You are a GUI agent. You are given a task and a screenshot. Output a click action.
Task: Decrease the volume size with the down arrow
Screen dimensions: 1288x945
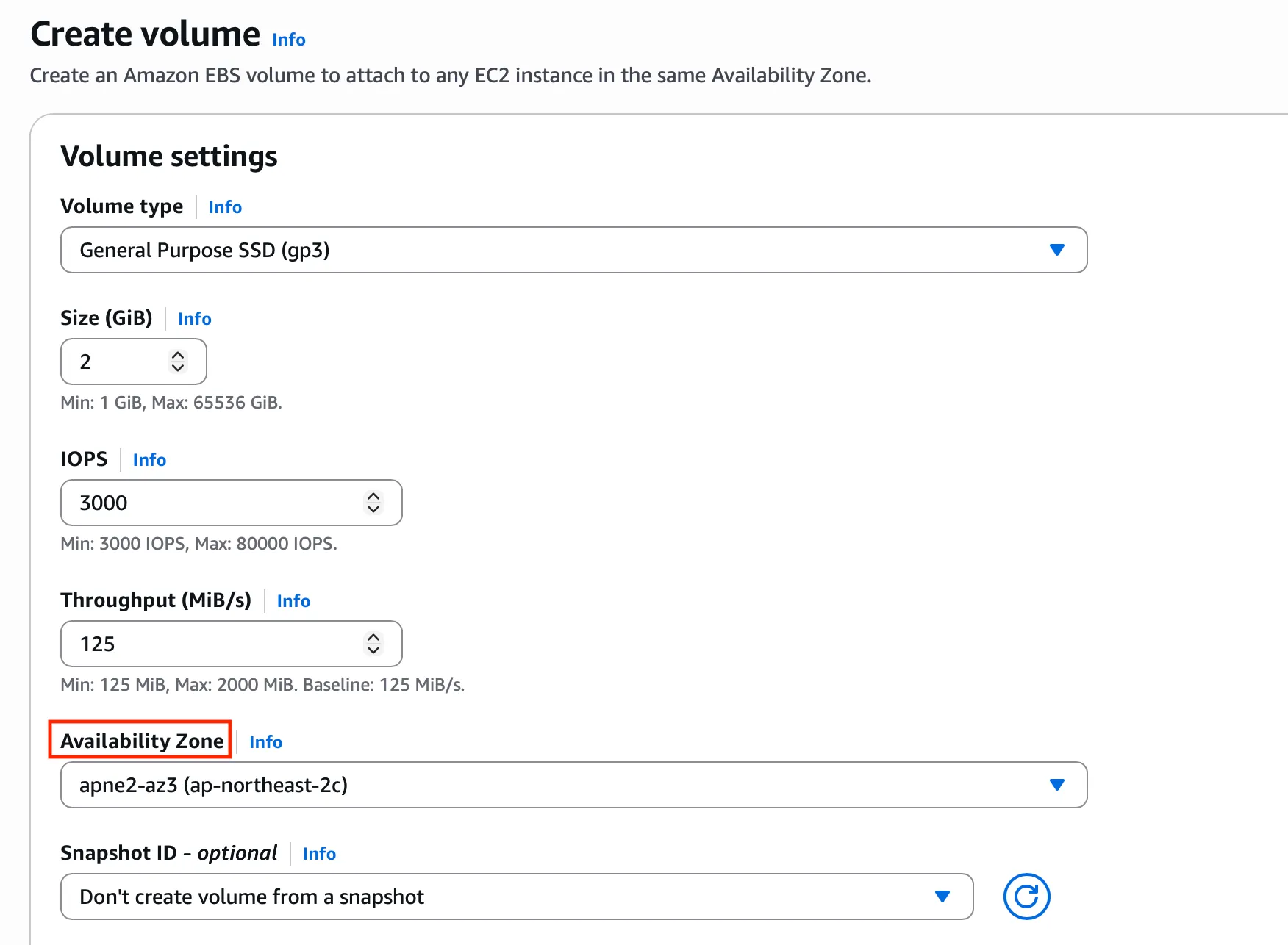(178, 368)
